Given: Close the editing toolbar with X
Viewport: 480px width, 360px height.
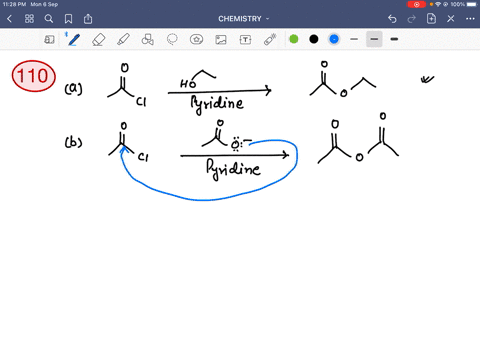Looking at the screenshot, I should coord(451,19).
